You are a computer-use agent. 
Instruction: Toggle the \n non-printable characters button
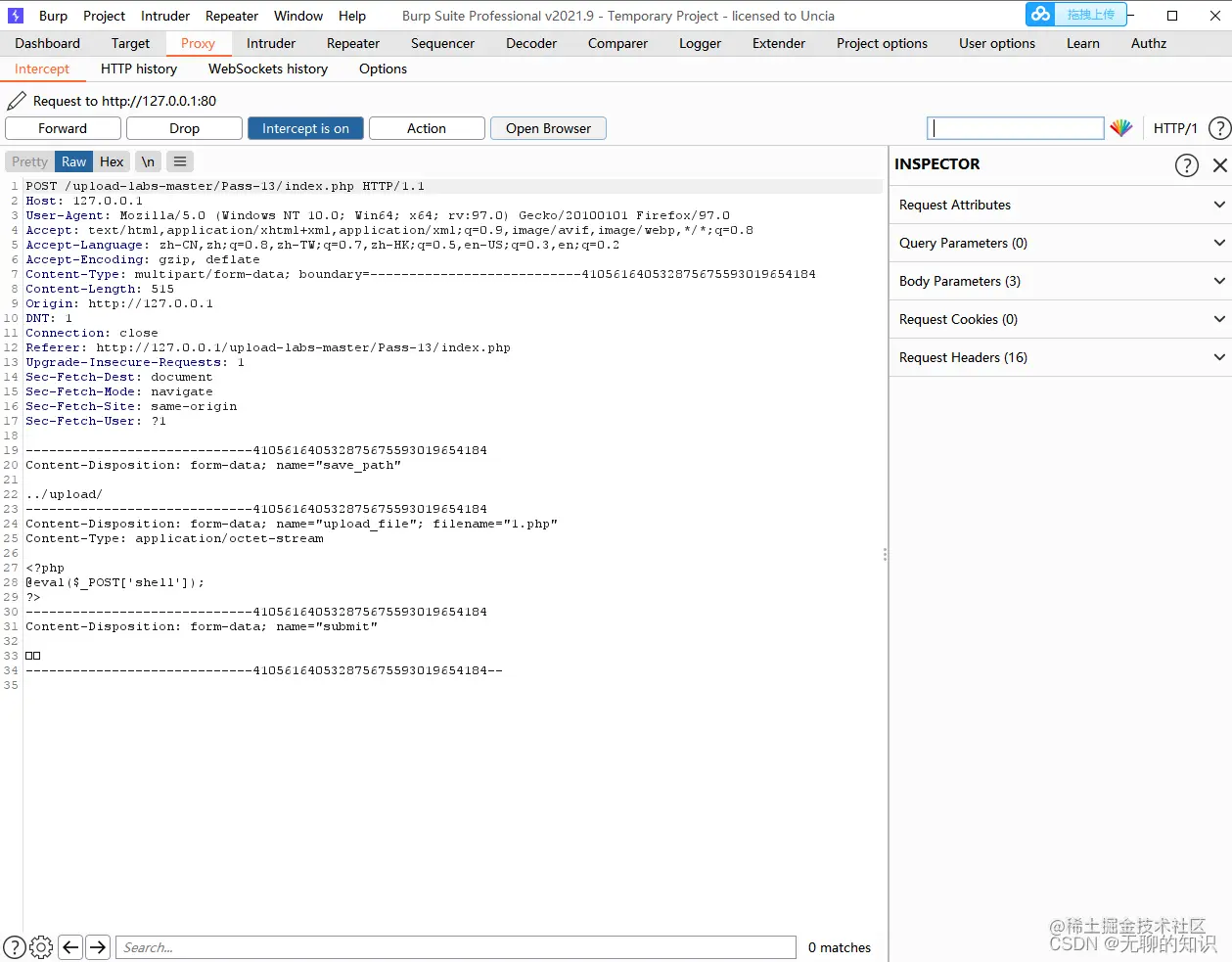[148, 161]
